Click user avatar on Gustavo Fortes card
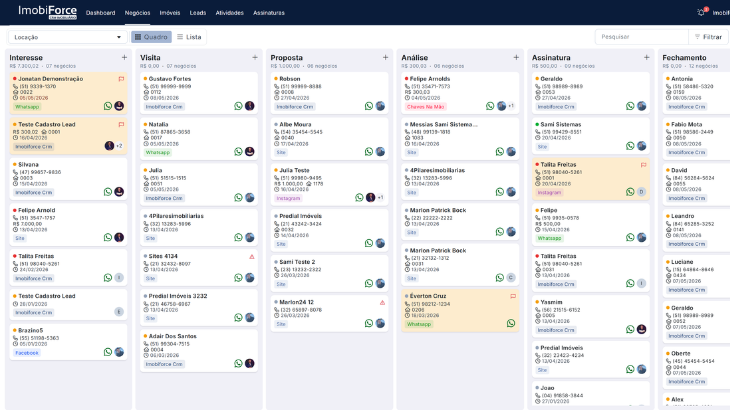The image size is (730, 410). [250, 106]
